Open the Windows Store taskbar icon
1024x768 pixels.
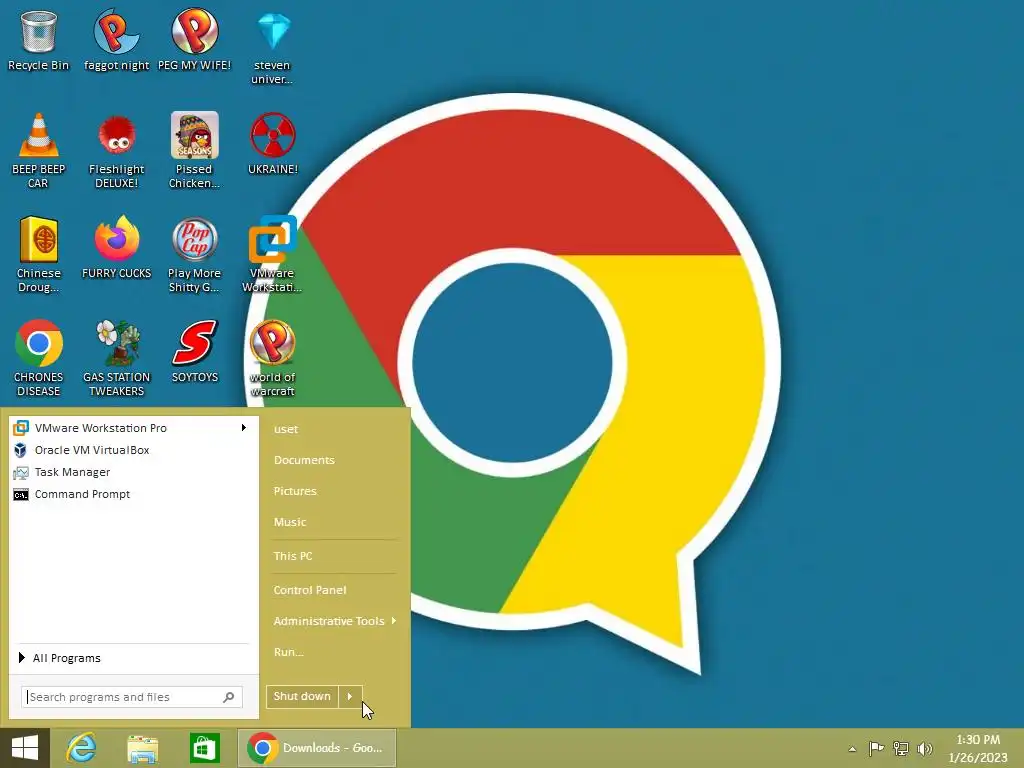[204, 748]
